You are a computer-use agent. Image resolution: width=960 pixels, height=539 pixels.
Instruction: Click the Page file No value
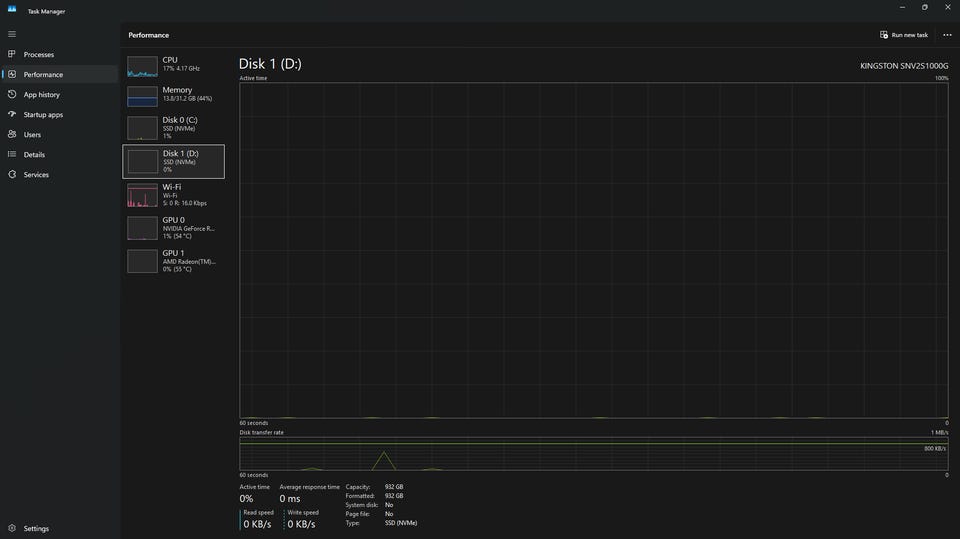[389, 514]
